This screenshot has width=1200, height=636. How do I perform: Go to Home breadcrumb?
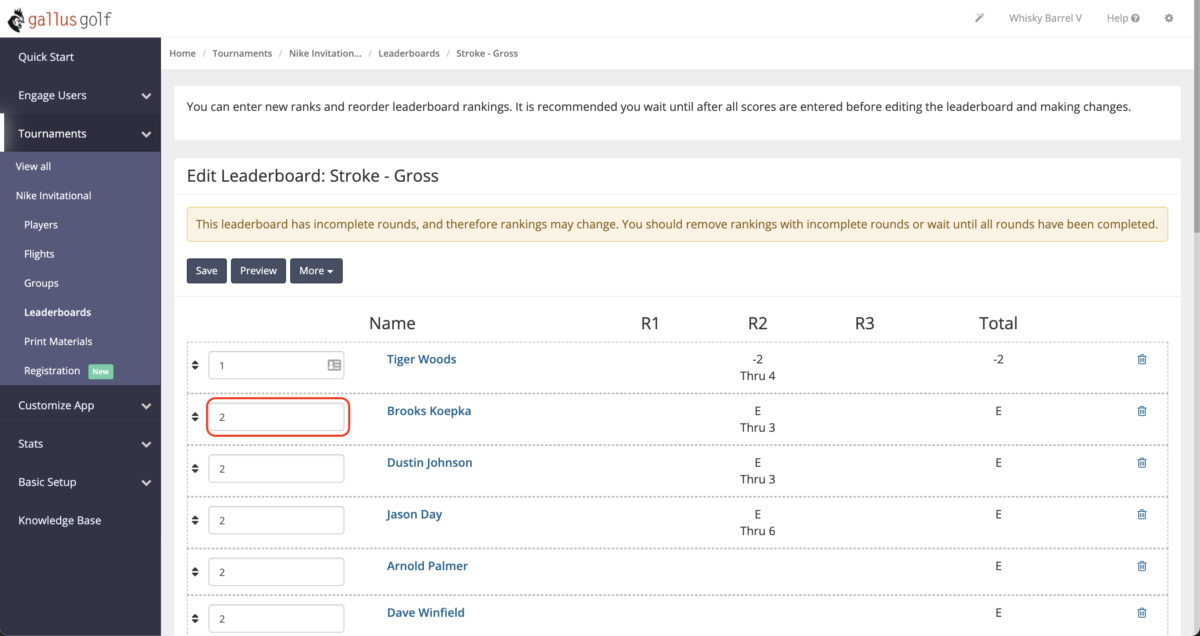182,53
